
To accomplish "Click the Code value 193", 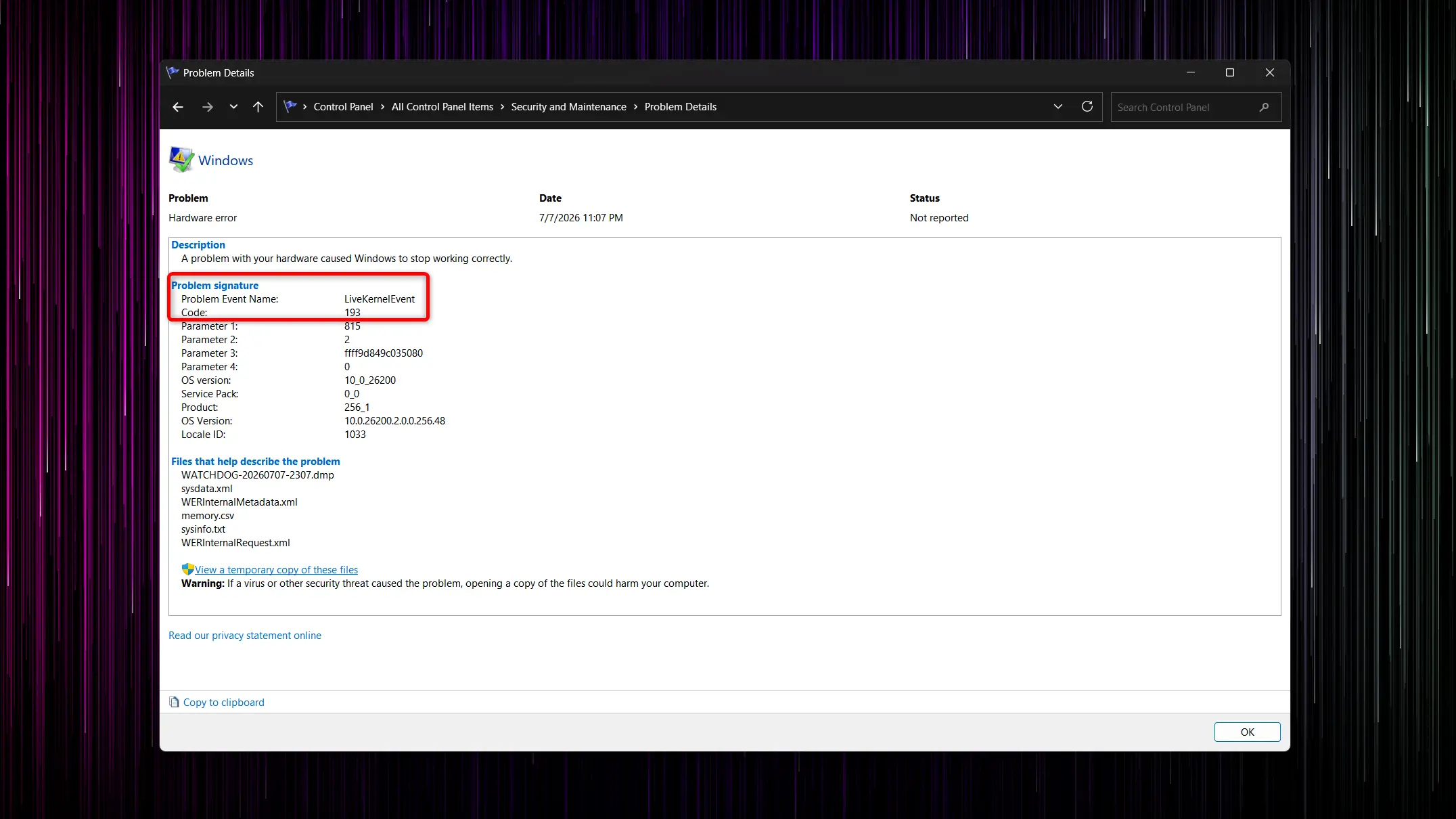I will point(352,313).
